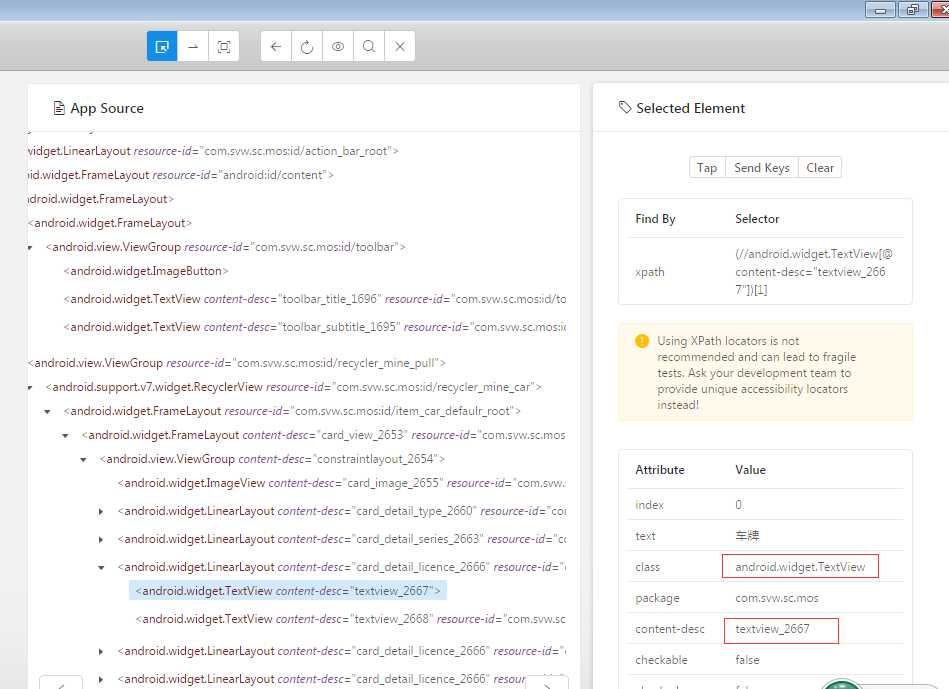Collapse the card_view_2653 FrameLayout node
The image size is (949, 689).
coord(65,435)
